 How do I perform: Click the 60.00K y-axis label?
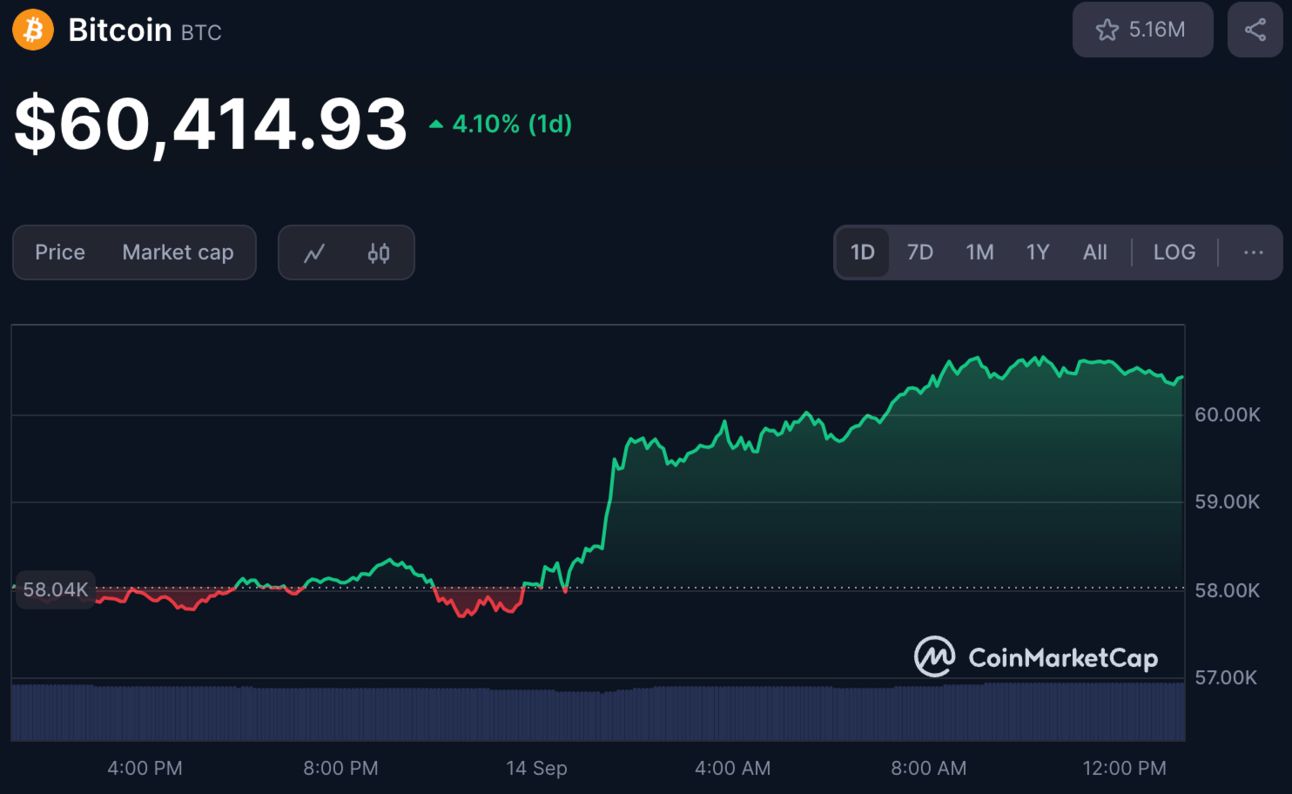click(1227, 415)
